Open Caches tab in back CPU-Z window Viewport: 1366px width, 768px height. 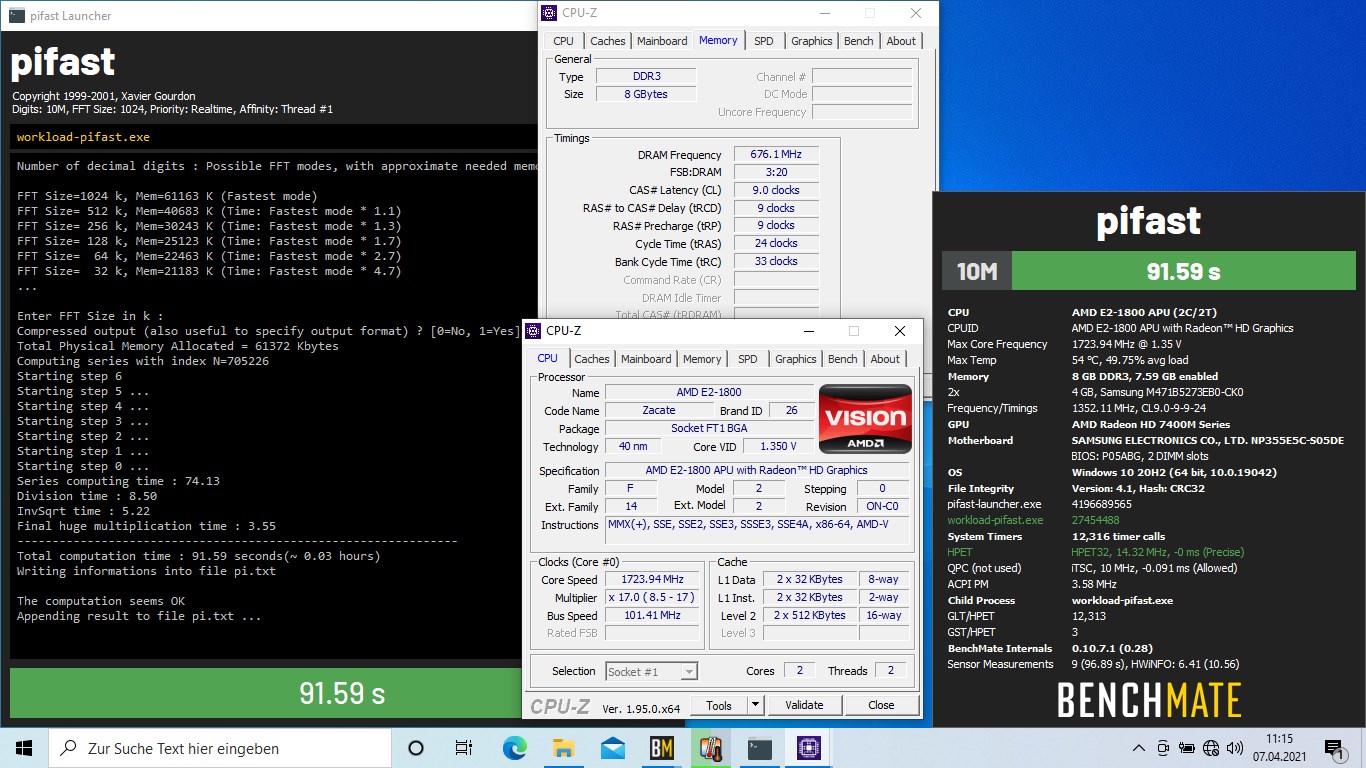coord(607,41)
